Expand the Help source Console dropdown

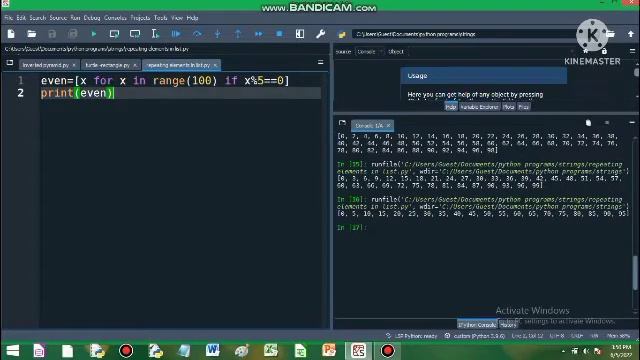point(369,51)
